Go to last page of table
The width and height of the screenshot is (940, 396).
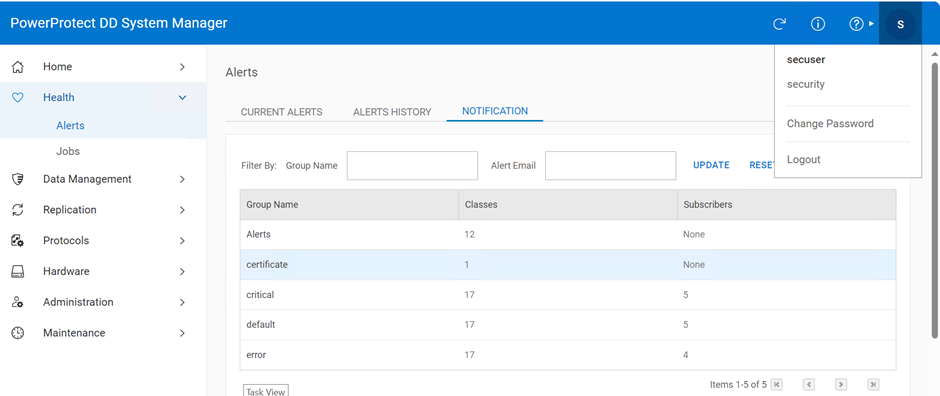tap(873, 384)
